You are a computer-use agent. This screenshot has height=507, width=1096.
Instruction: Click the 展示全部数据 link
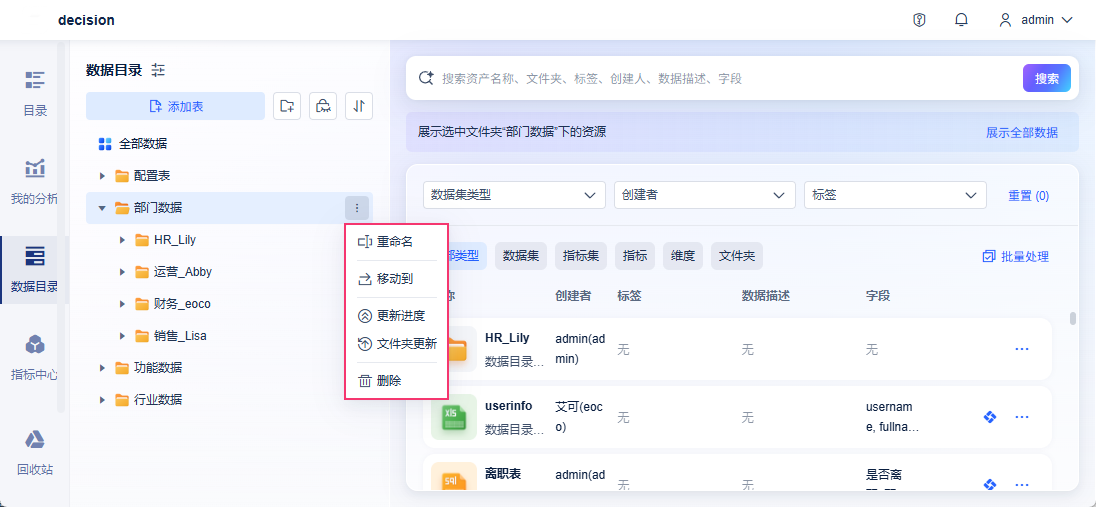coord(1021,132)
